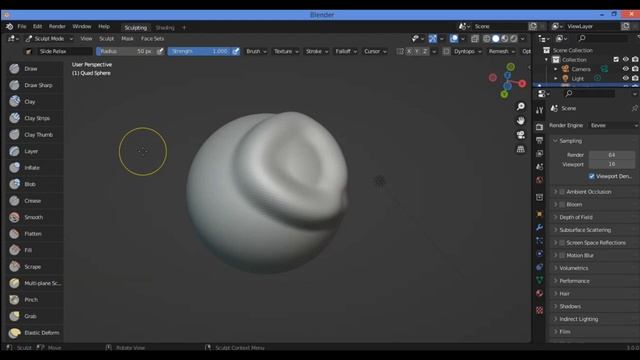
Task: Toggle Camera visibility eye in outliner
Action: [x=626, y=69]
